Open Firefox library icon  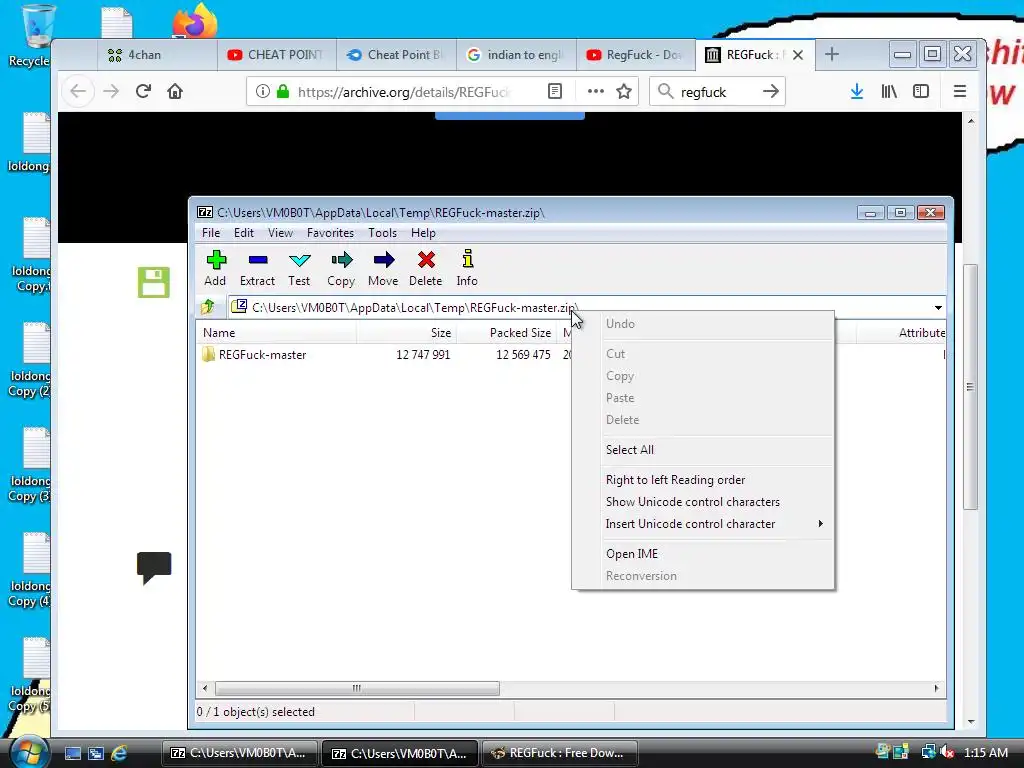click(x=889, y=91)
